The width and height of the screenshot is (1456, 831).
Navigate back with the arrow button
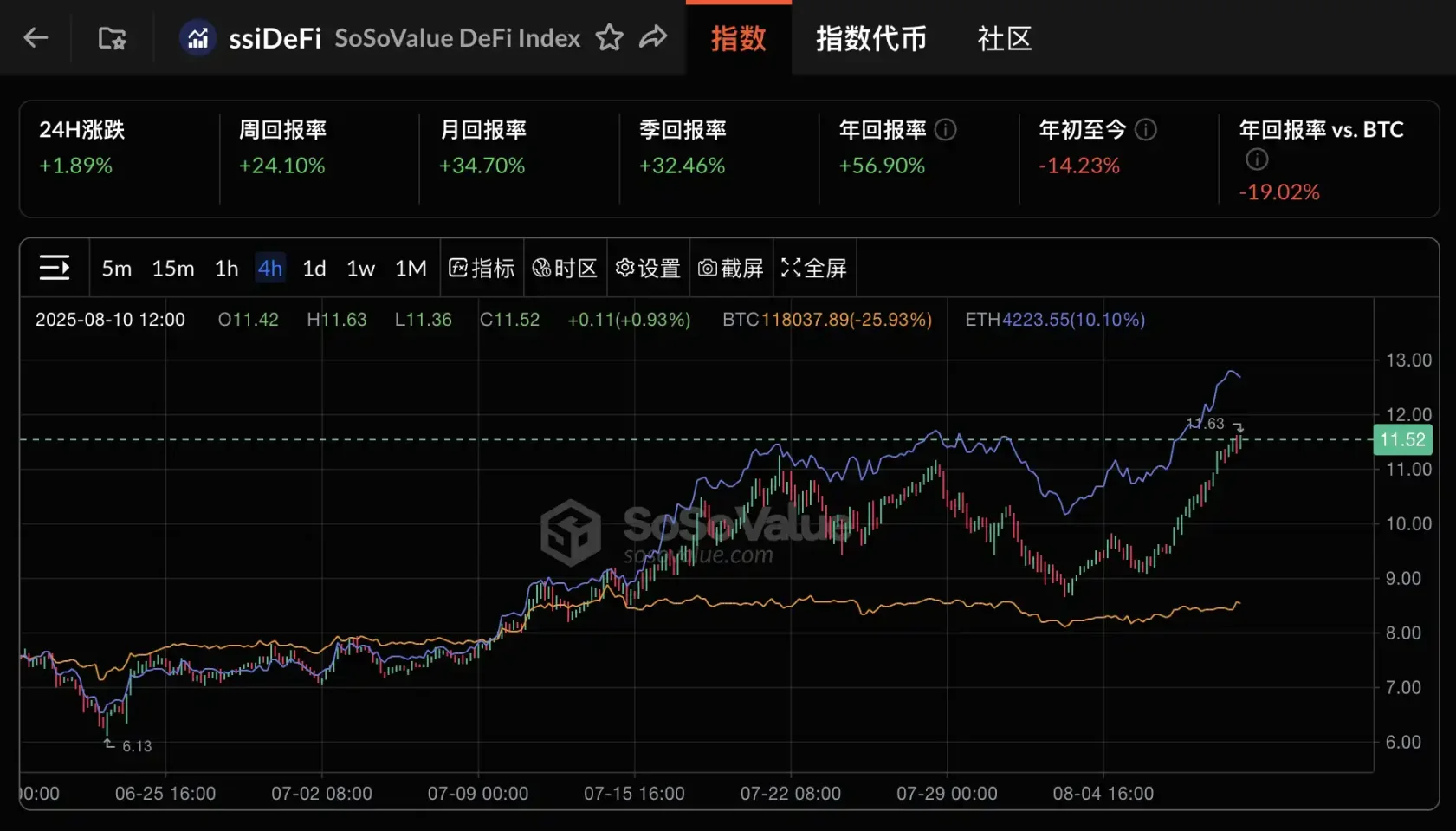pyautogui.click(x=34, y=37)
